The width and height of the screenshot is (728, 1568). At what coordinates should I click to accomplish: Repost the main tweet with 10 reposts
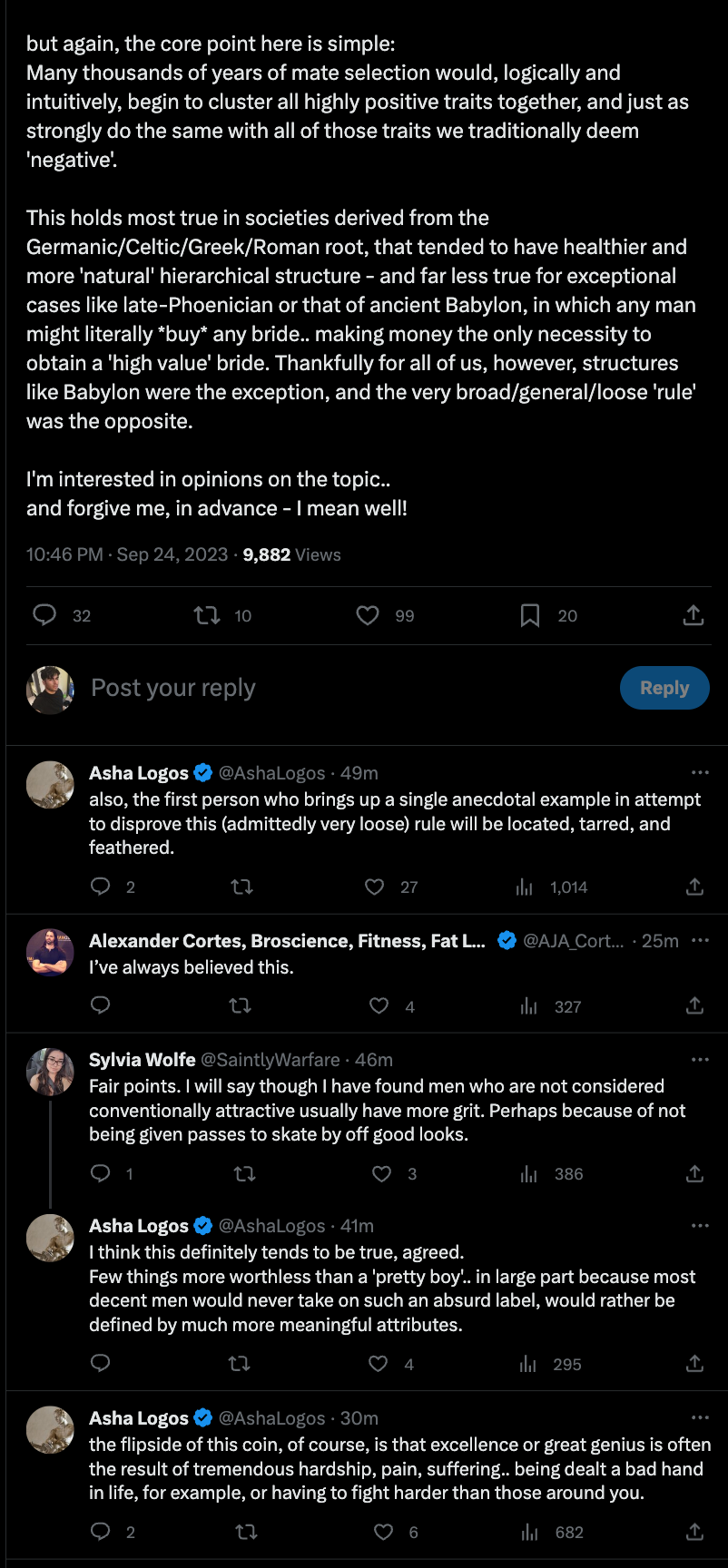coord(207,616)
